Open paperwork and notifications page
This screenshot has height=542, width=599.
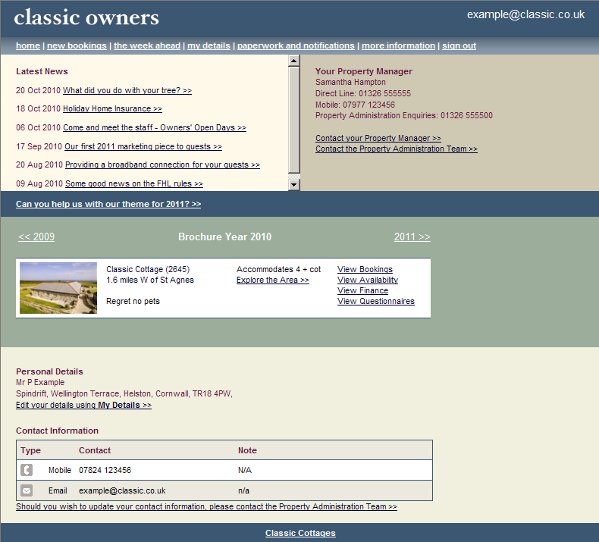(x=296, y=46)
